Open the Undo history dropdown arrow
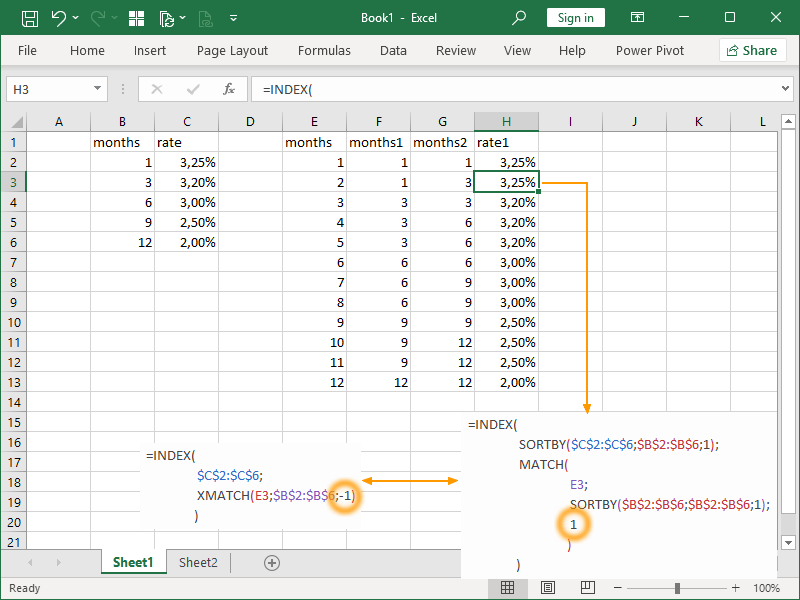 (75, 18)
